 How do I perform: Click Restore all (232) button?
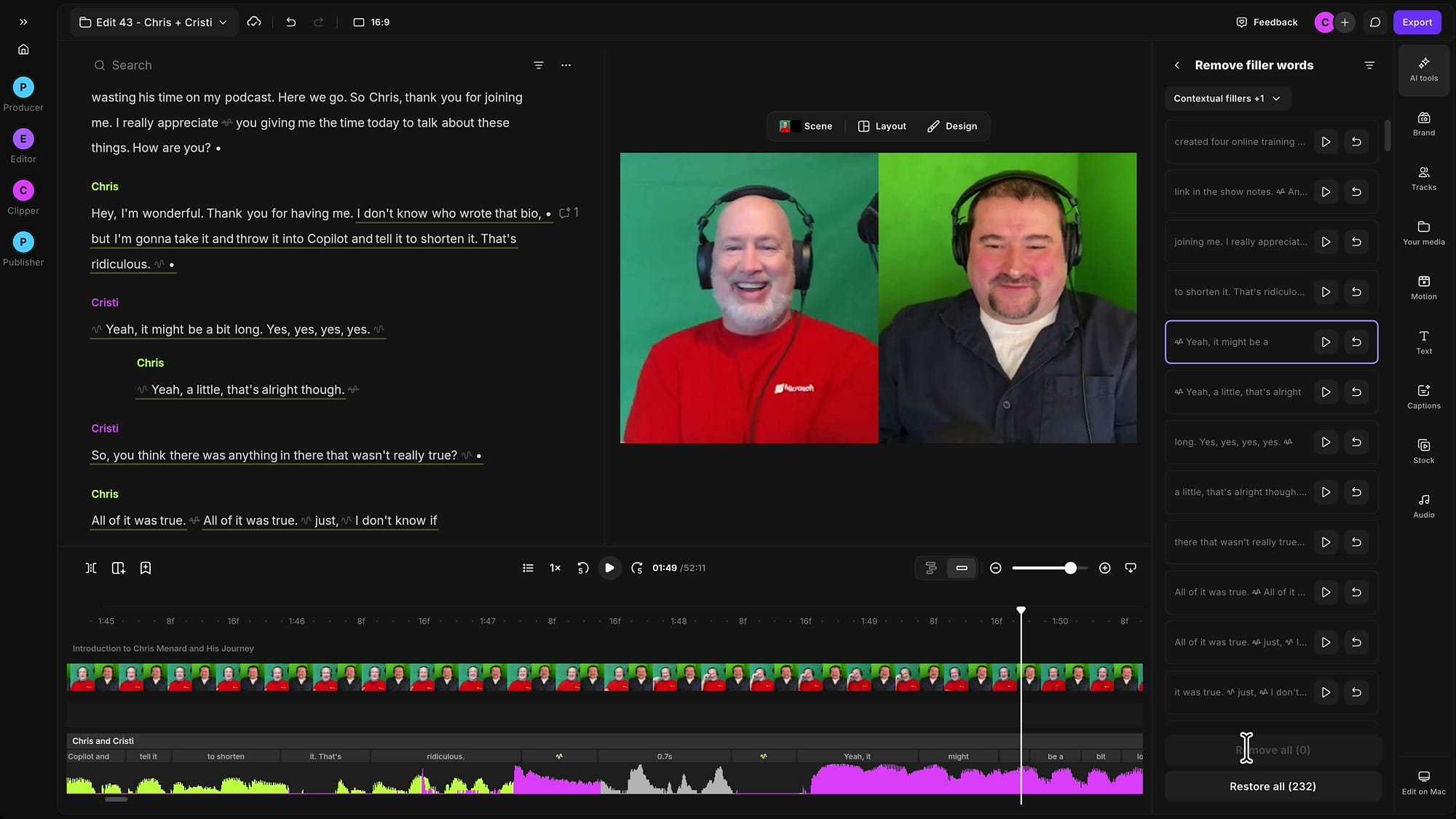click(x=1273, y=786)
